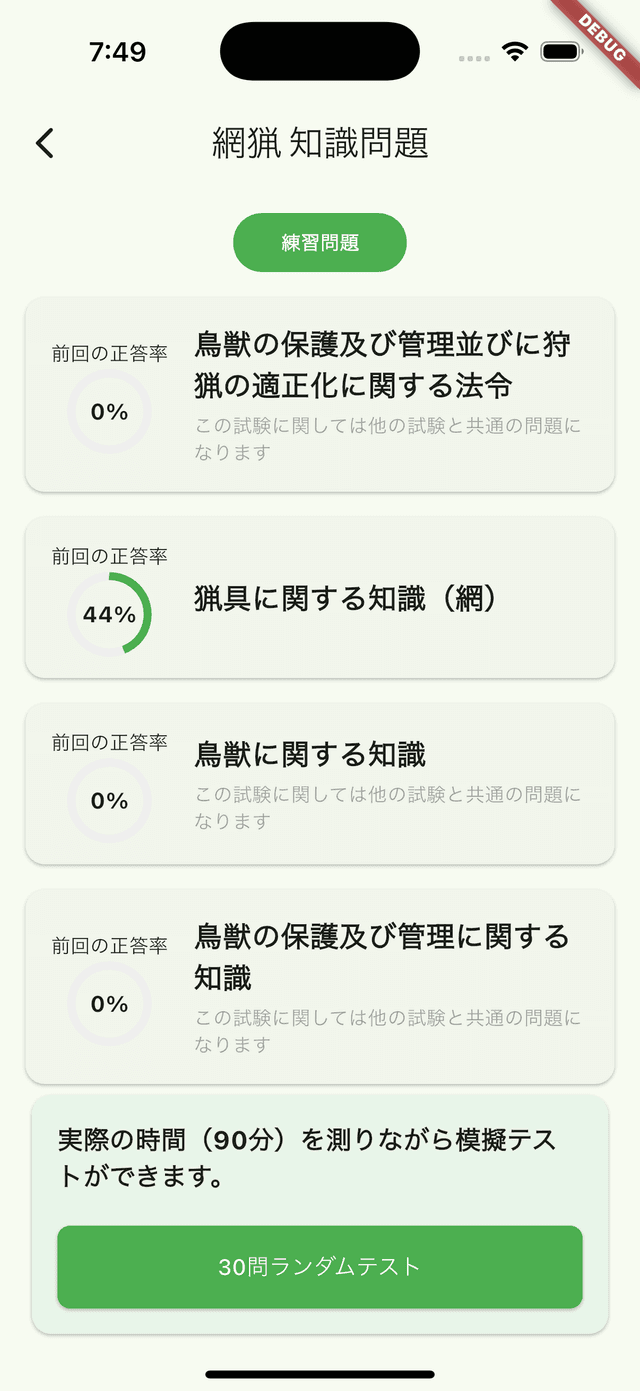Tap the 実際の時間（90分） description text
The width and height of the screenshot is (640, 1391).
point(306,1158)
